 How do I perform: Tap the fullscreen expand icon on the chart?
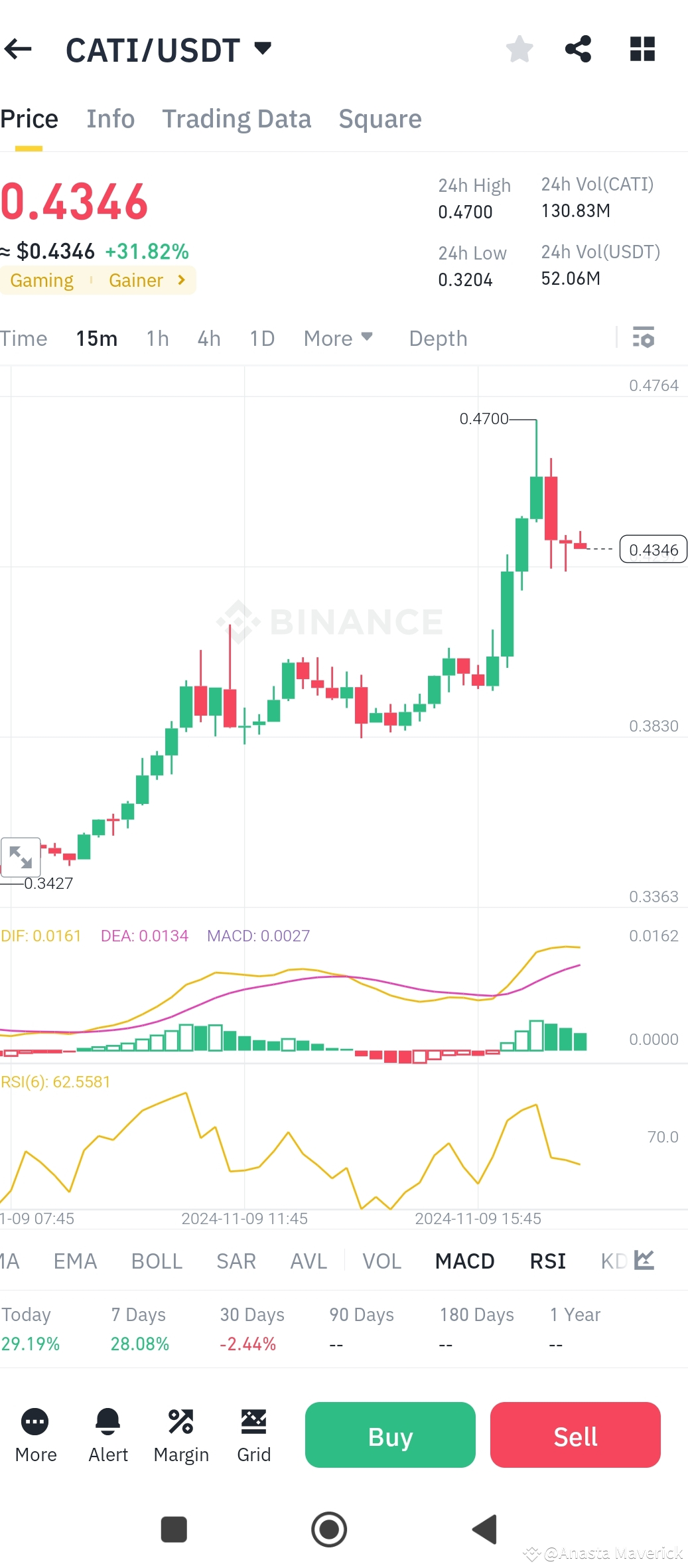[21, 856]
